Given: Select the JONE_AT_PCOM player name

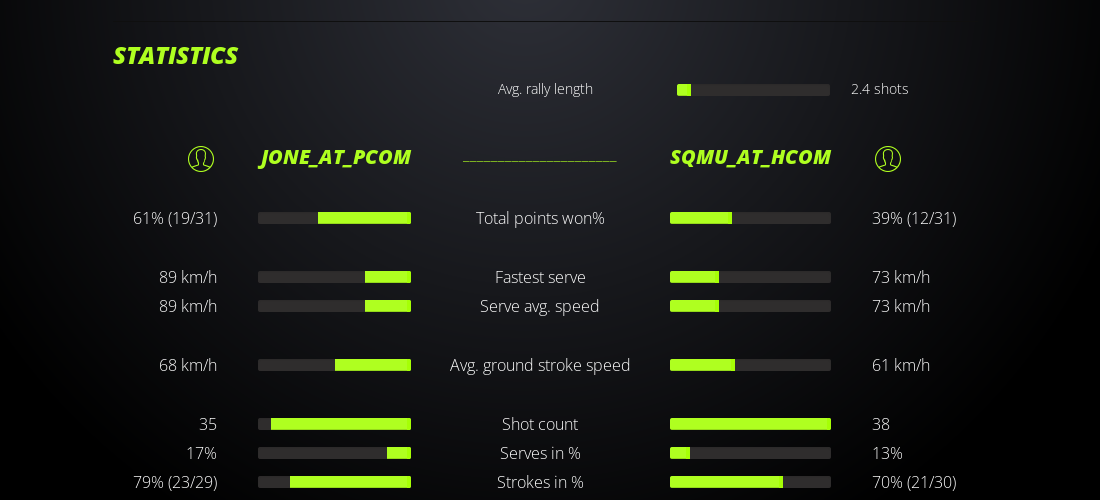Looking at the screenshot, I should [x=335, y=158].
